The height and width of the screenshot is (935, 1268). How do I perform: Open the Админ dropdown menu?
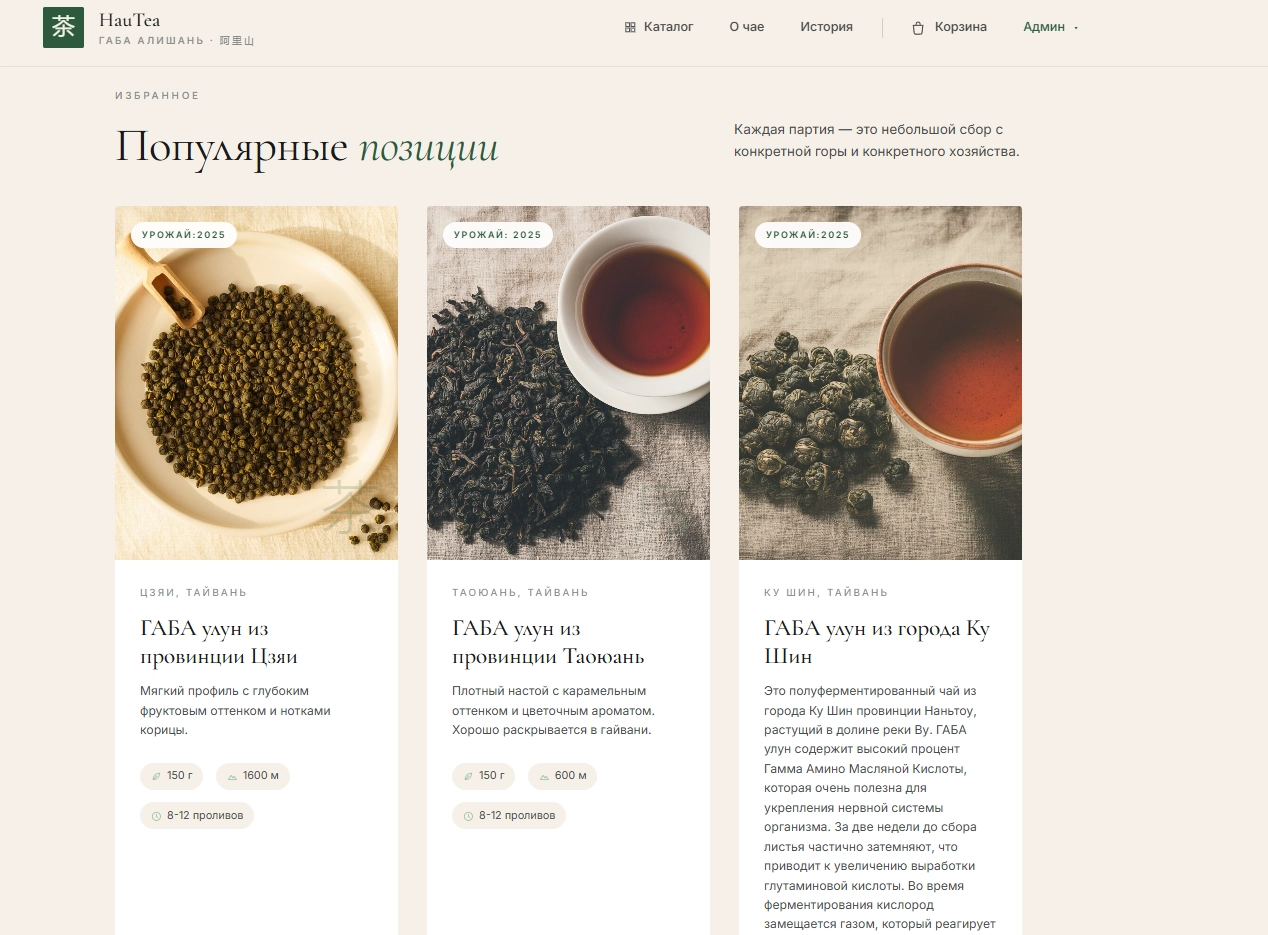[1050, 27]
